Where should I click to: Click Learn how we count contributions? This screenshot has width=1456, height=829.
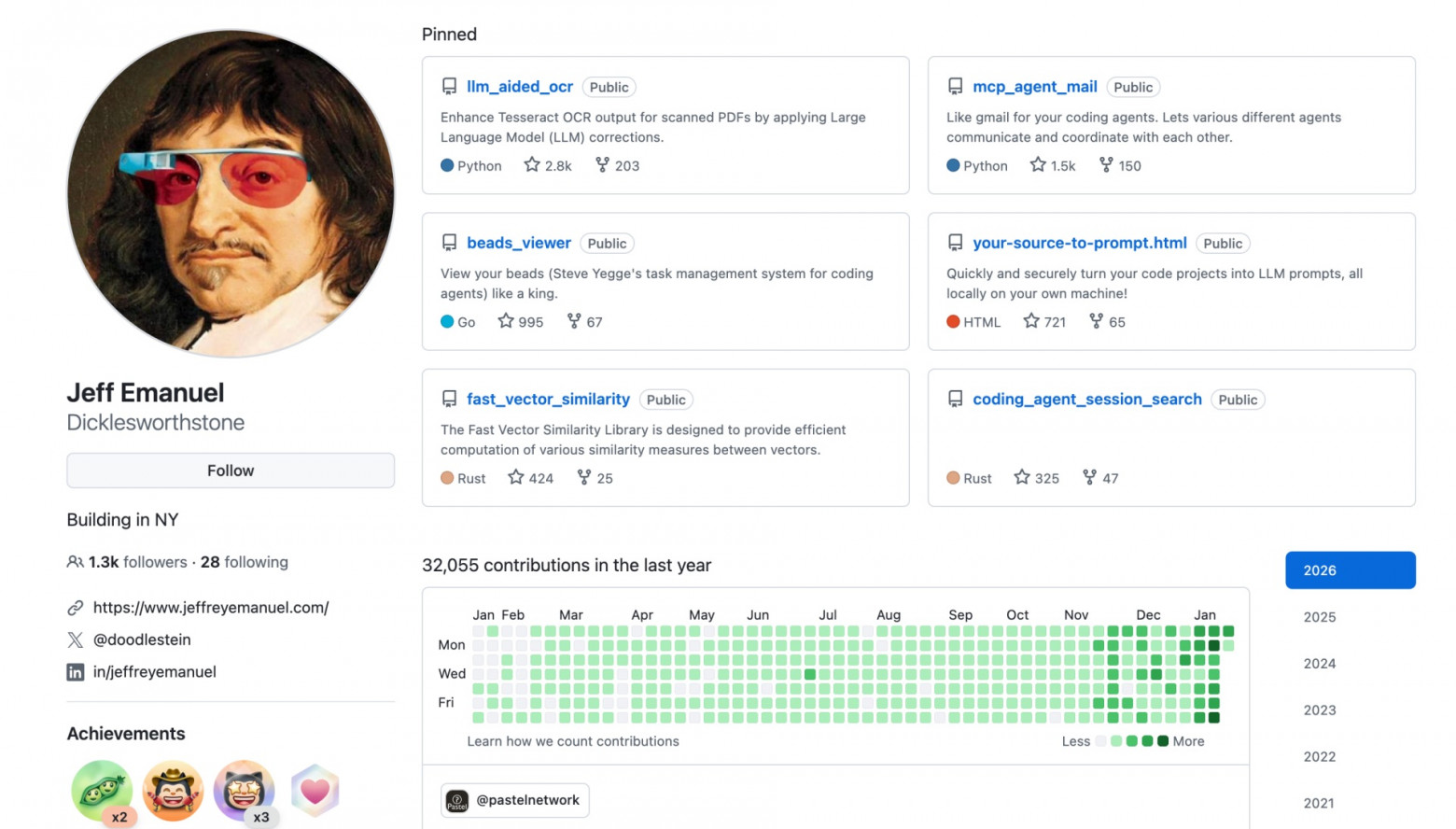coord(573,741)
